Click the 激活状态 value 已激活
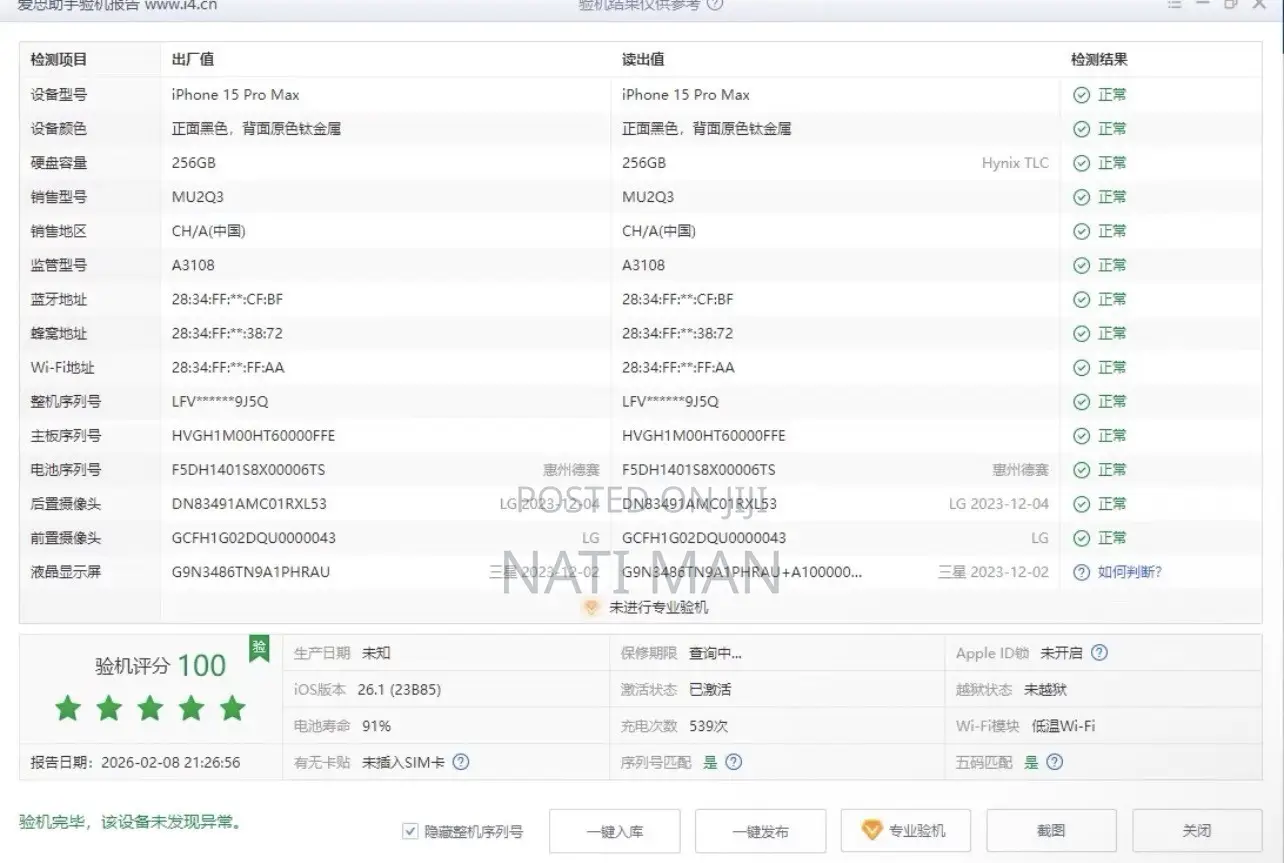 coord(710,689)
